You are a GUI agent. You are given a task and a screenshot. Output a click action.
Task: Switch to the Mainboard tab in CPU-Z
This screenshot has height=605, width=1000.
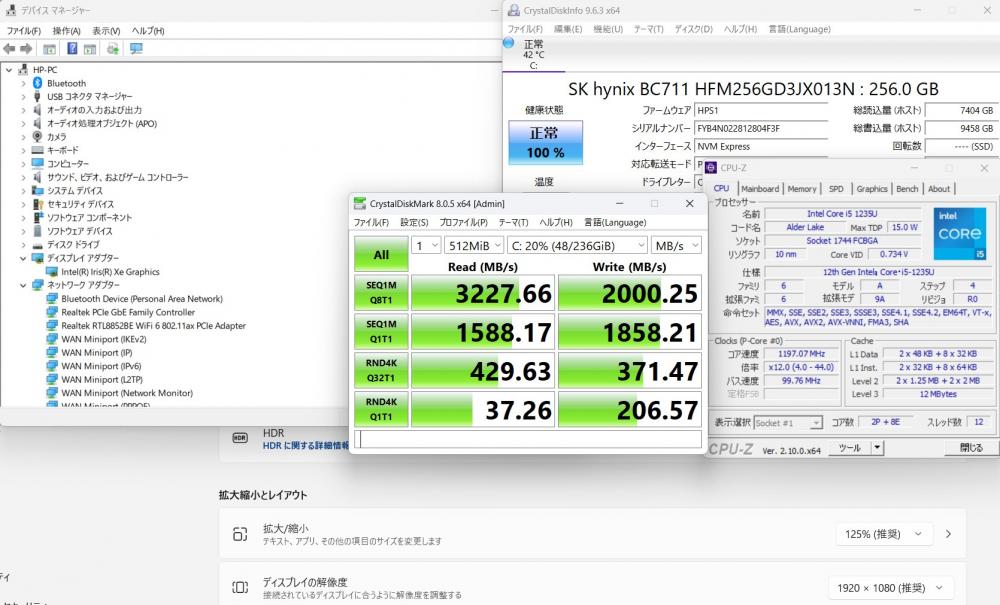tap(760, 189)
